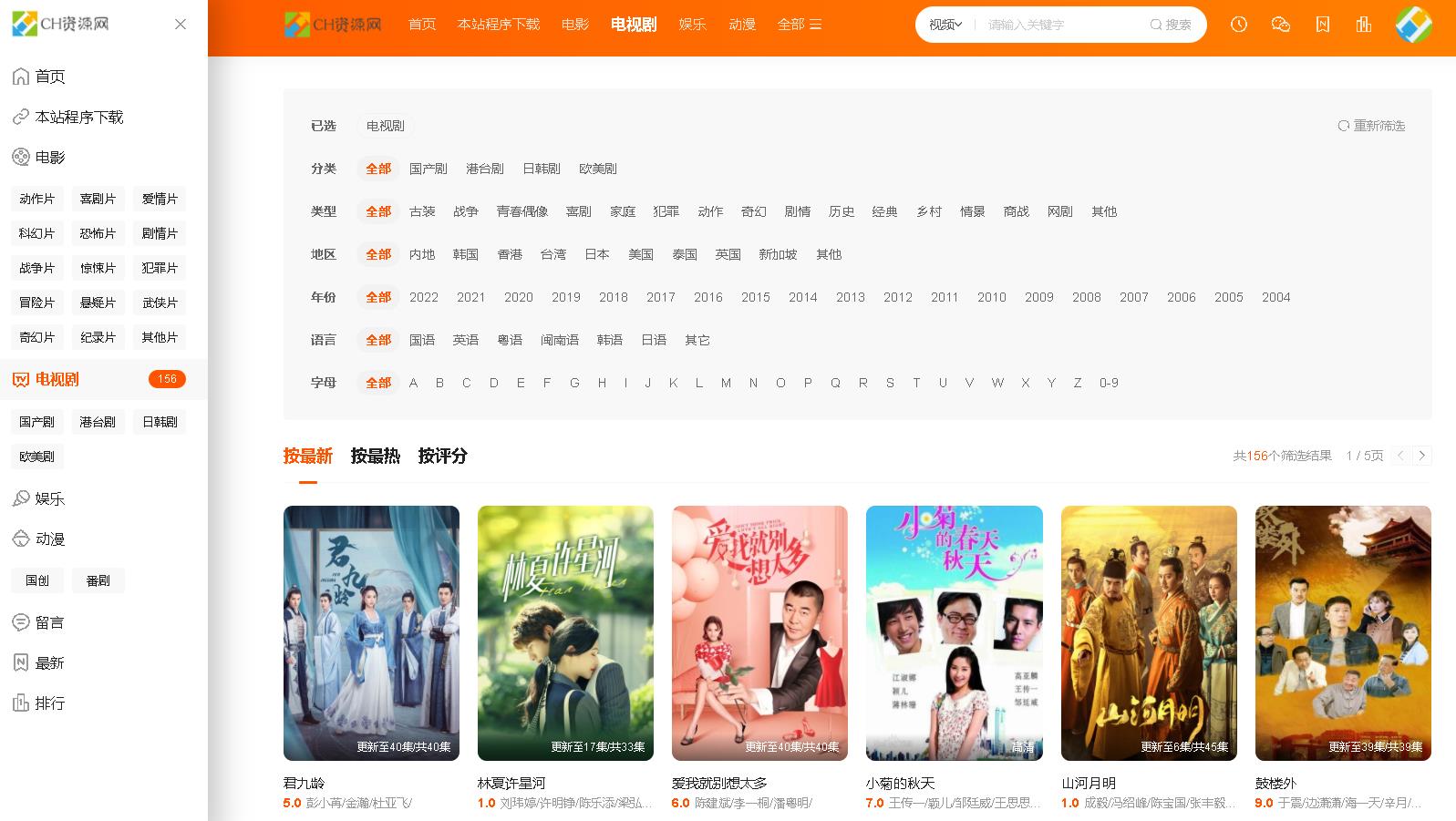The image size is (1456, 821).
Task: Open the 君九龄 drama poster
Action: pyautogui.click(x=371, y=632)
